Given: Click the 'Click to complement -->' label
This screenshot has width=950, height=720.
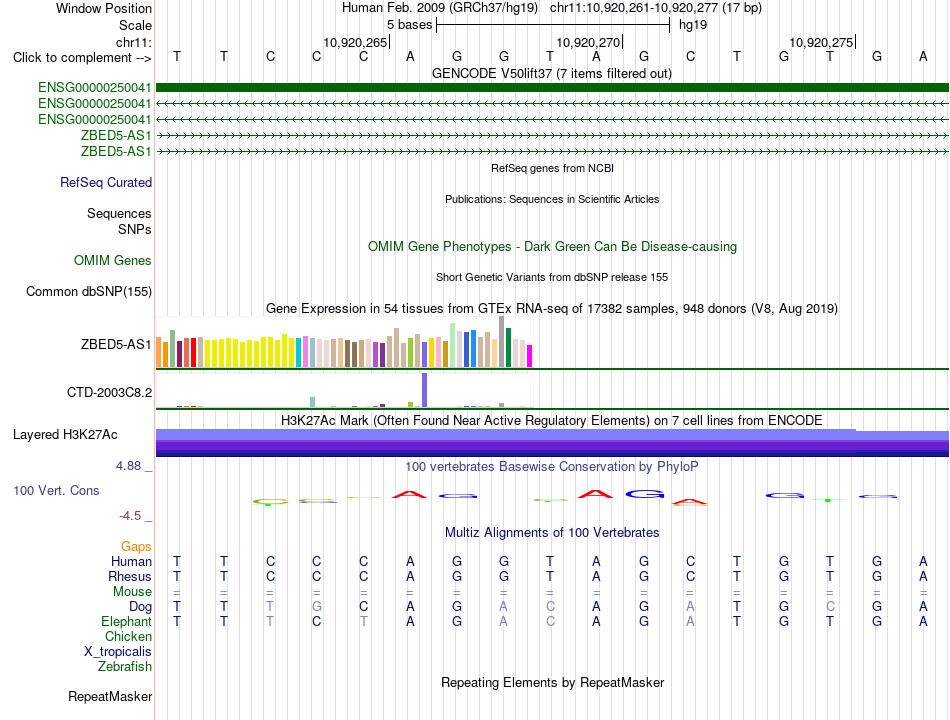Looking at the screenshot, I should point(82,58).
